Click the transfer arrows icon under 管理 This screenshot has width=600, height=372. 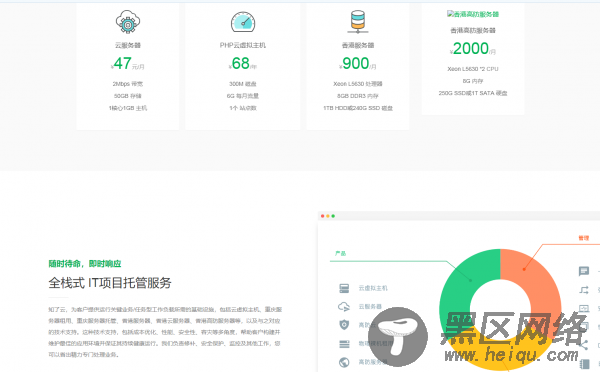click(x=584, y=290)
